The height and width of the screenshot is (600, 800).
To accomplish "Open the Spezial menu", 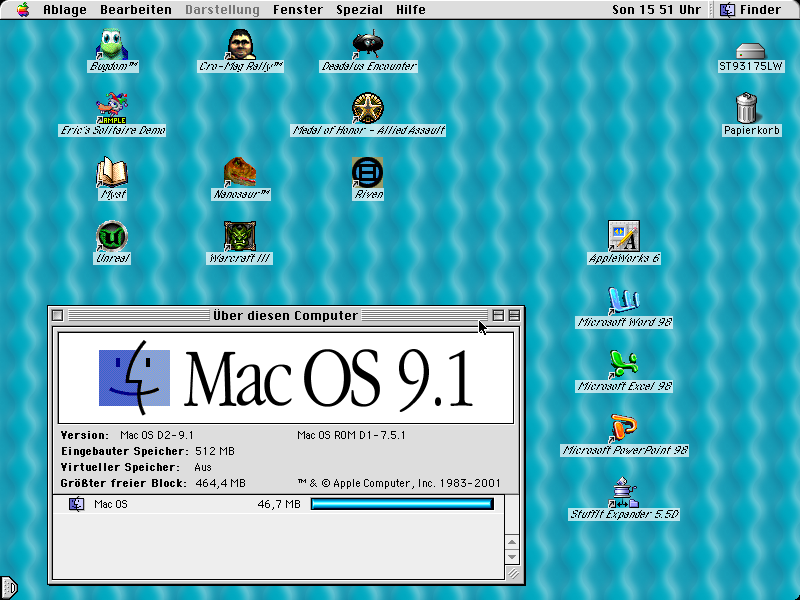I will 359,10.
